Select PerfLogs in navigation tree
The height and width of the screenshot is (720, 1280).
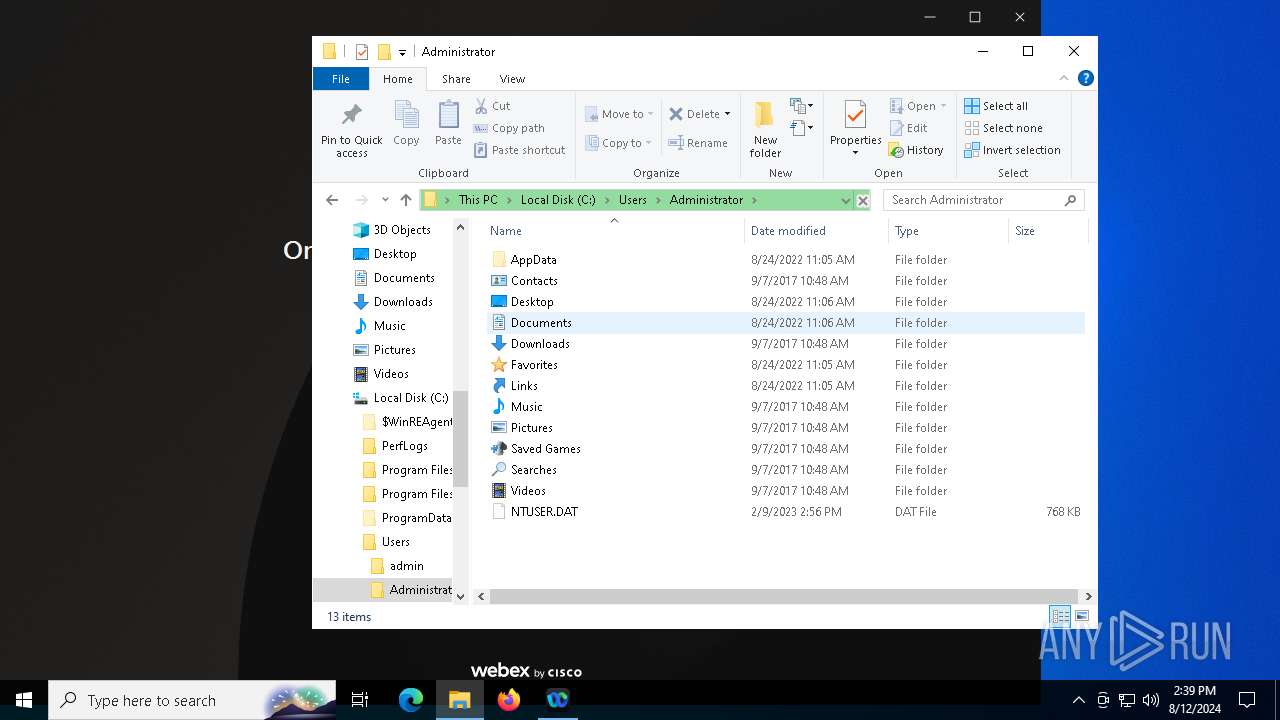[x=395, y=446]
